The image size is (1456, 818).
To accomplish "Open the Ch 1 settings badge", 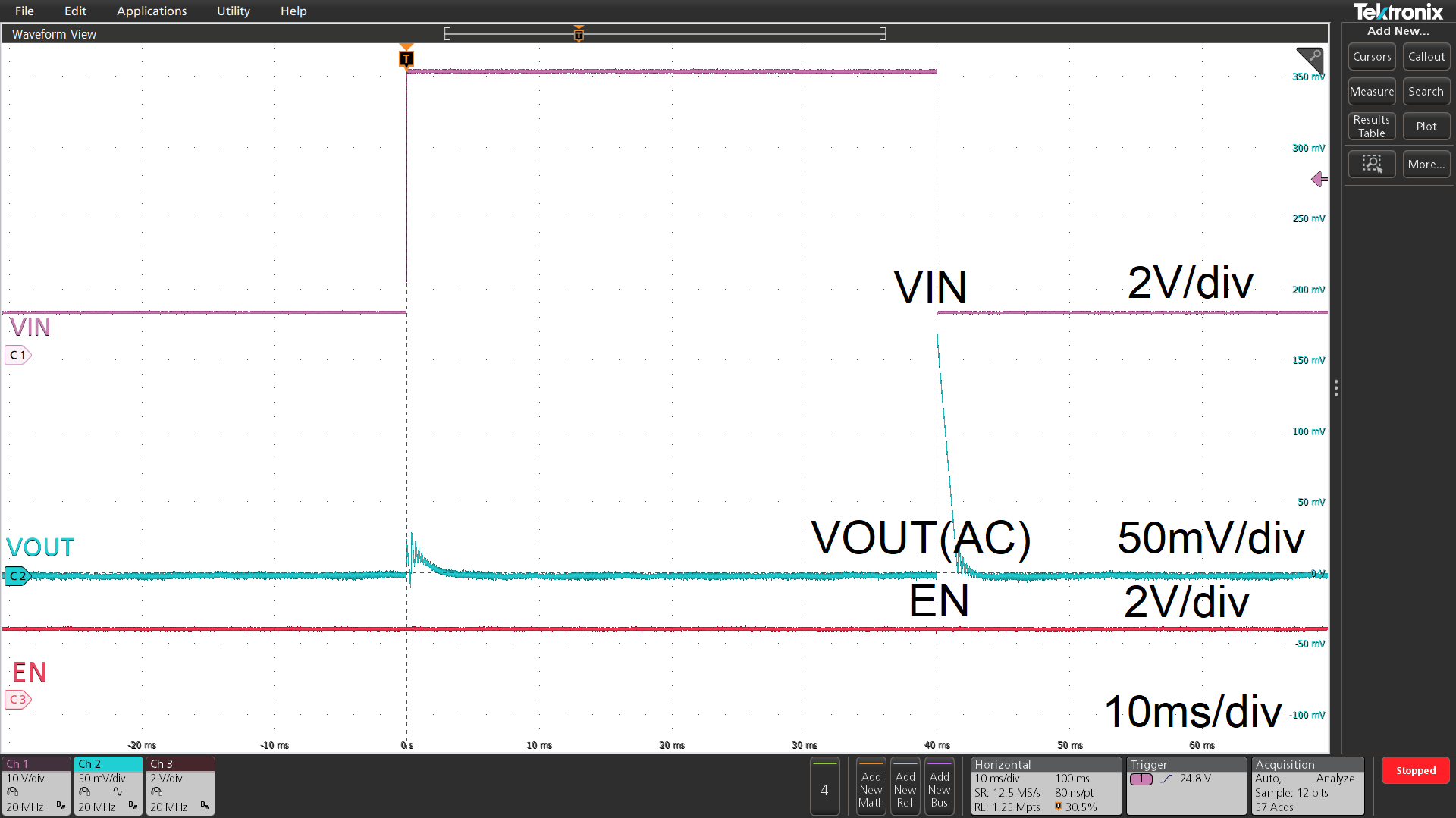I will click(x=36, y=785).
